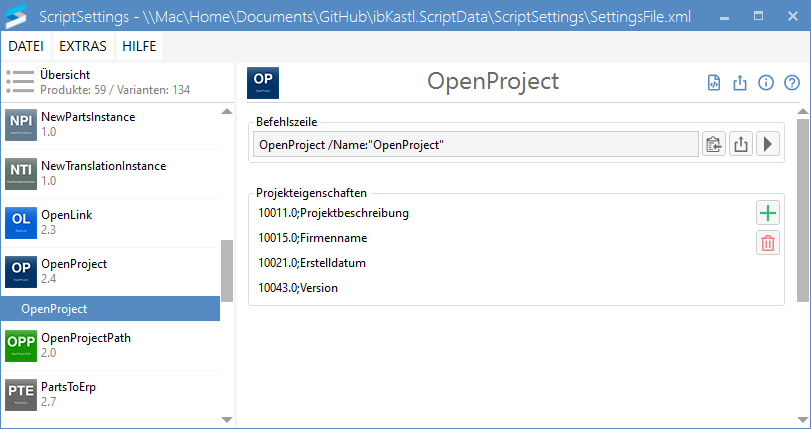
Task: Open the help question mark icon
Action: pyautogui.click(x=792, y=83)
